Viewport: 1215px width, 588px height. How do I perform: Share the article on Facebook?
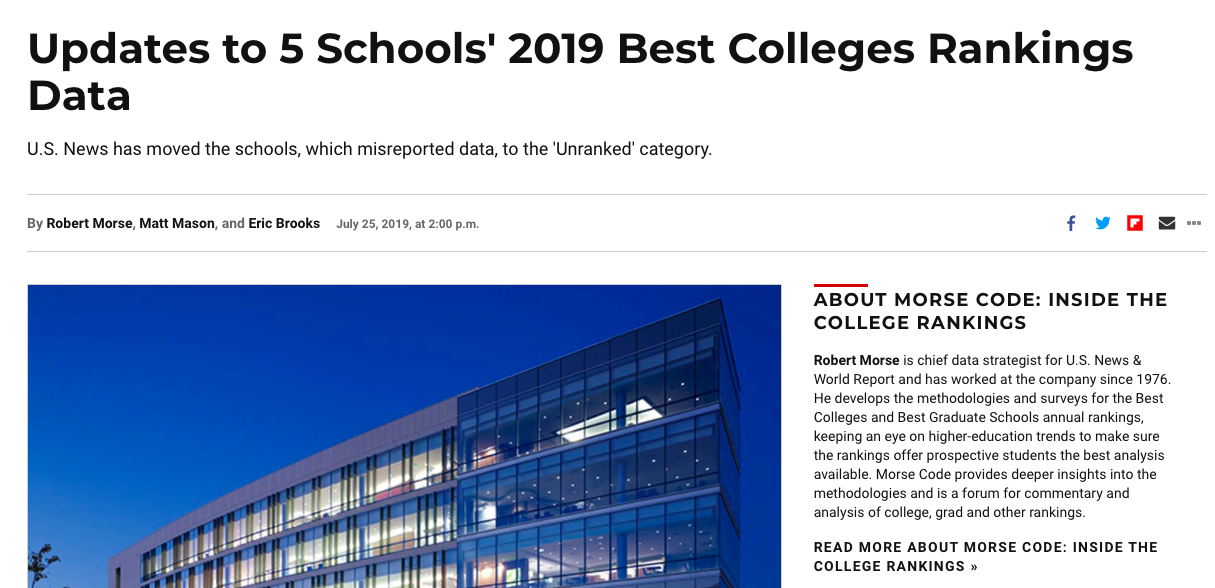click(1071, 223)
